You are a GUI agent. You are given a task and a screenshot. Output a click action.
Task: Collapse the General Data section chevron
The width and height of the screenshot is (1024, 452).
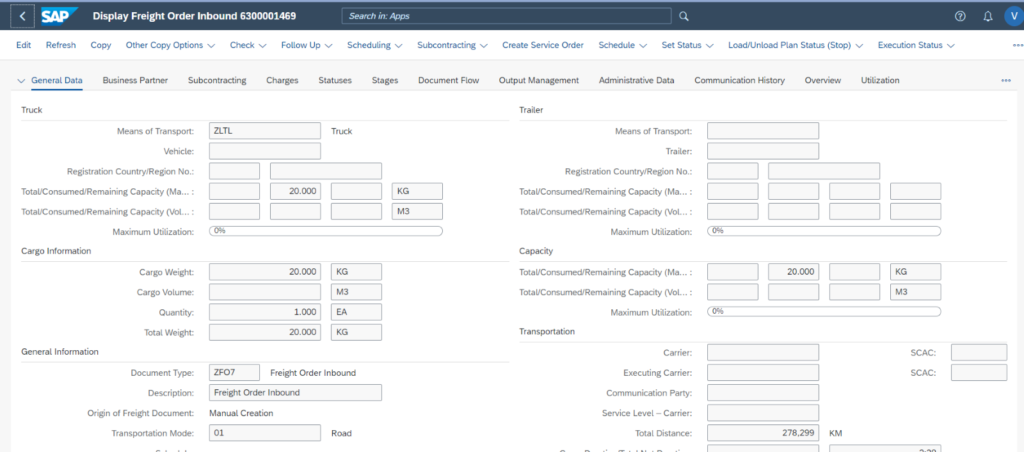[x=22, y=80]
